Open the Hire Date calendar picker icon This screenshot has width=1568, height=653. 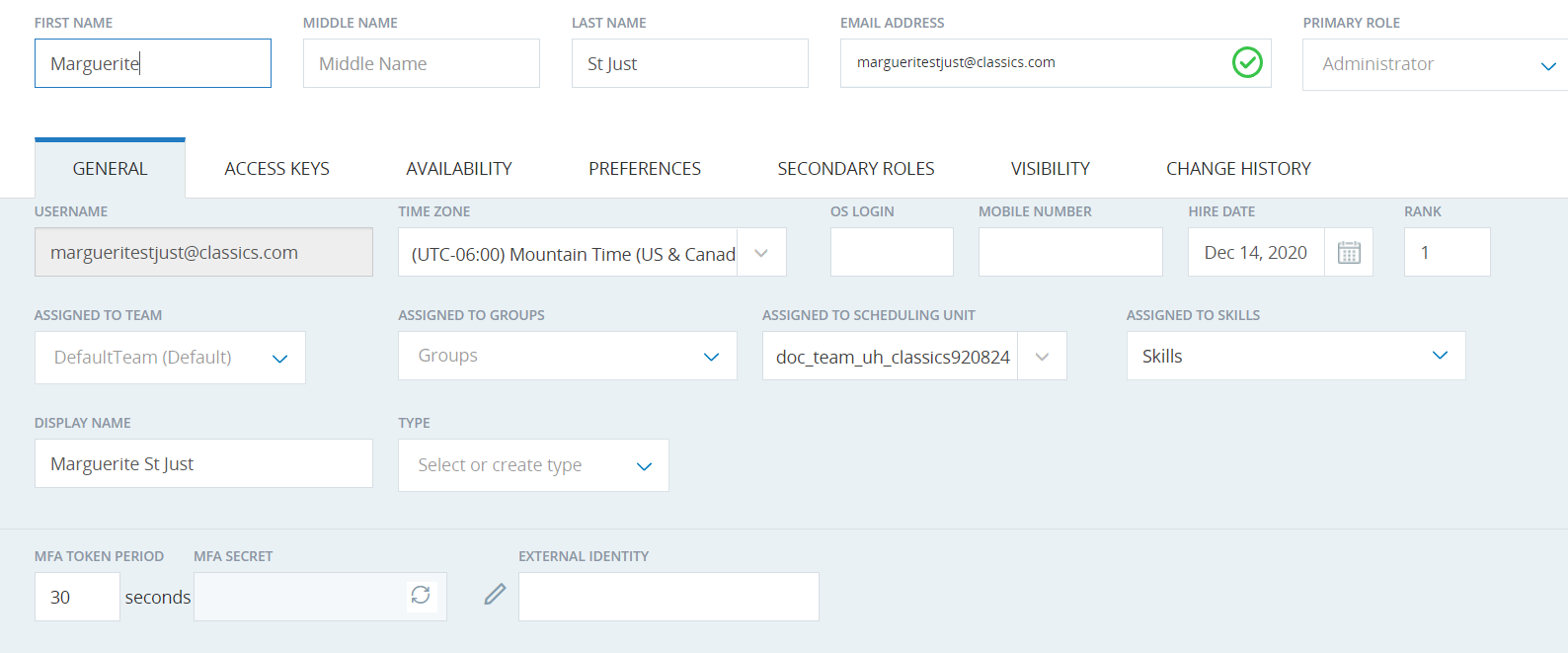pyautogui.click(x=1349, y=253)
